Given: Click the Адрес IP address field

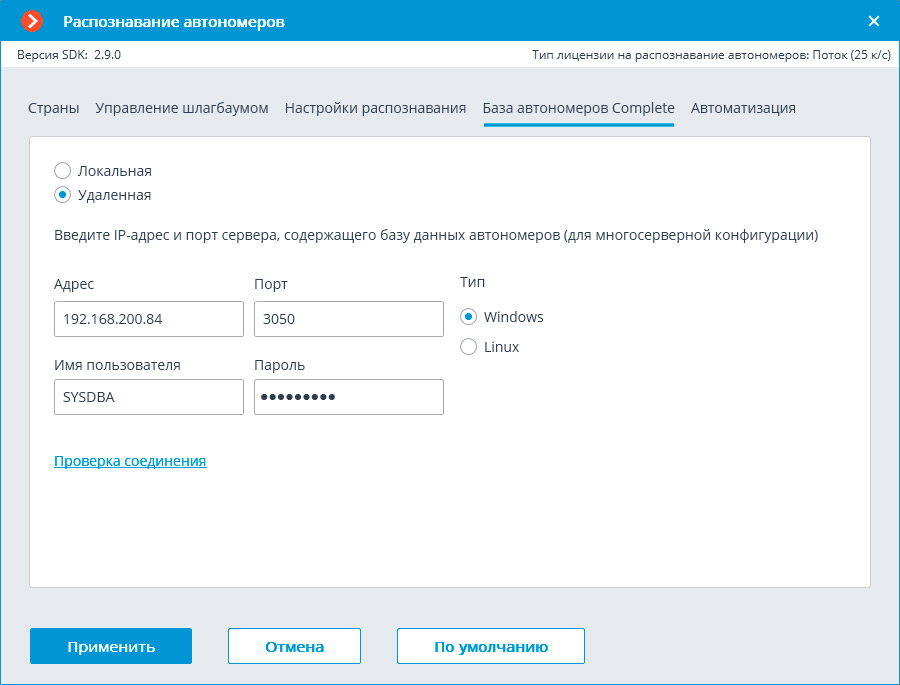Looking at the screenshot, I should tap(149, 319).
